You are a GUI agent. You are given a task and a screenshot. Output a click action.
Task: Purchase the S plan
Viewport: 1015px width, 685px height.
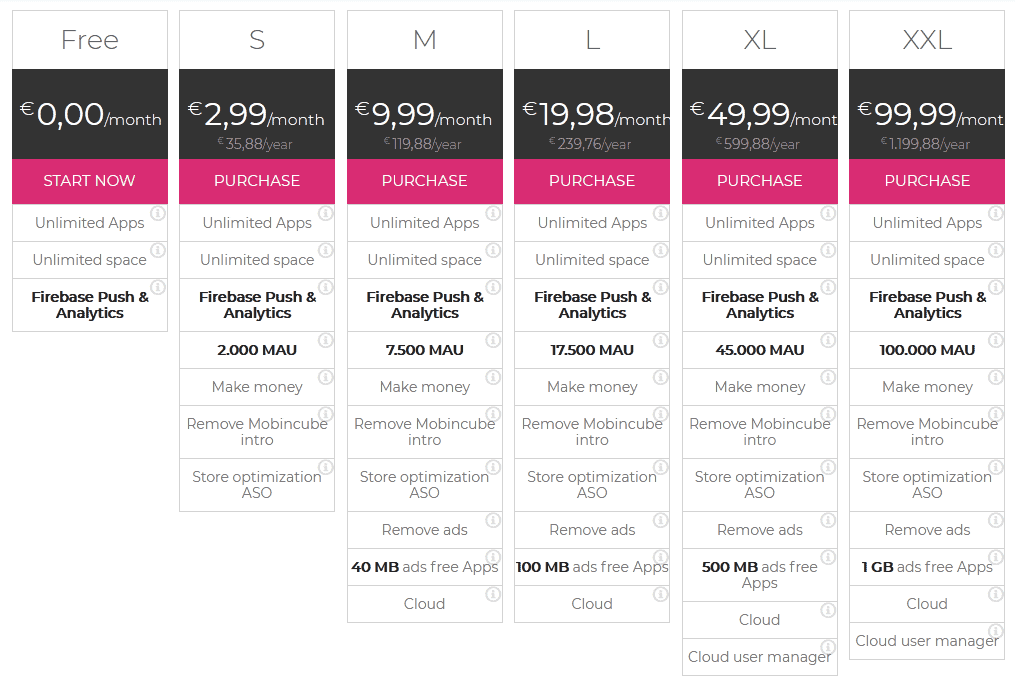(257, 182)
